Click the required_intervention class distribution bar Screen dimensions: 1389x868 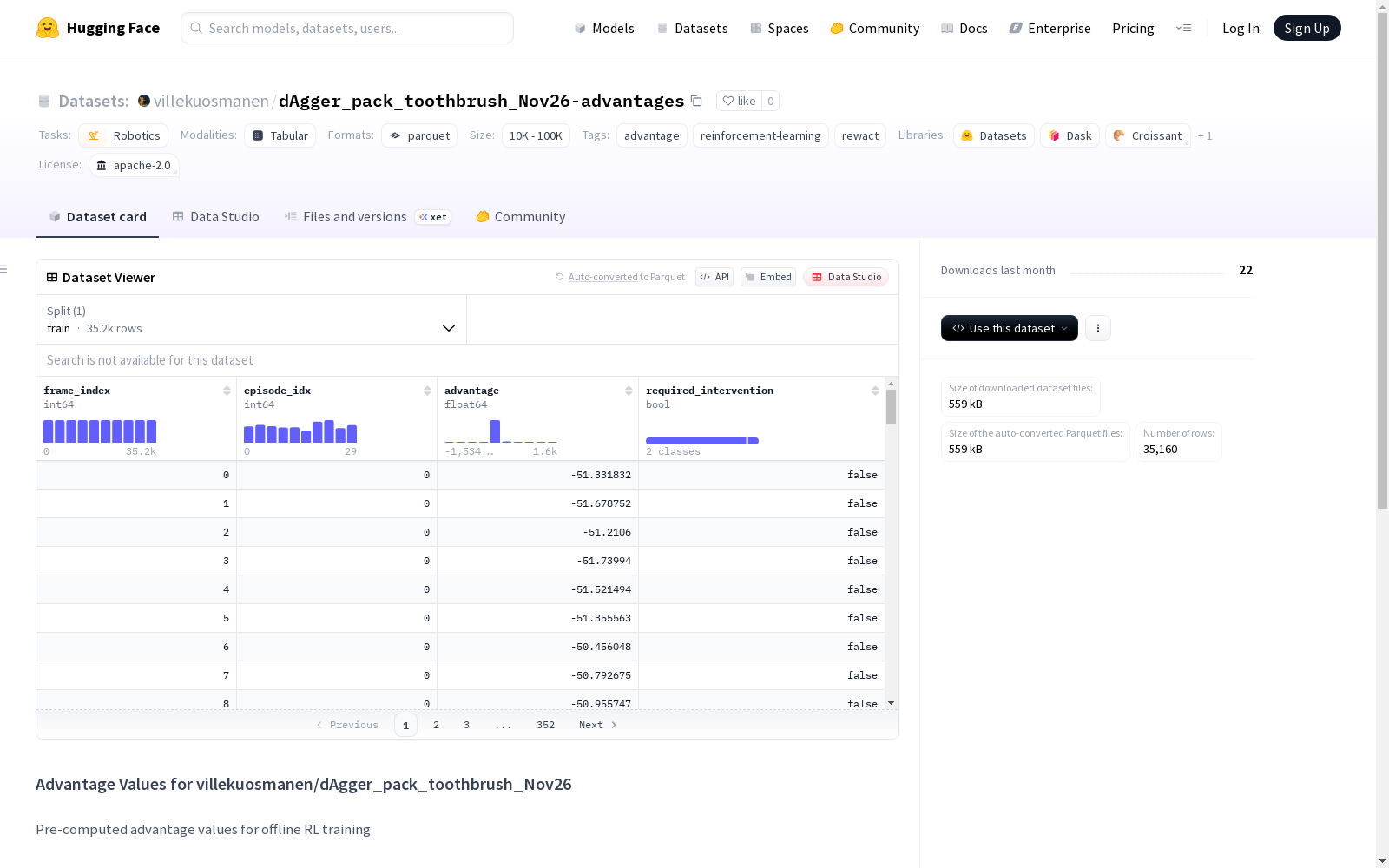(702, 441)
